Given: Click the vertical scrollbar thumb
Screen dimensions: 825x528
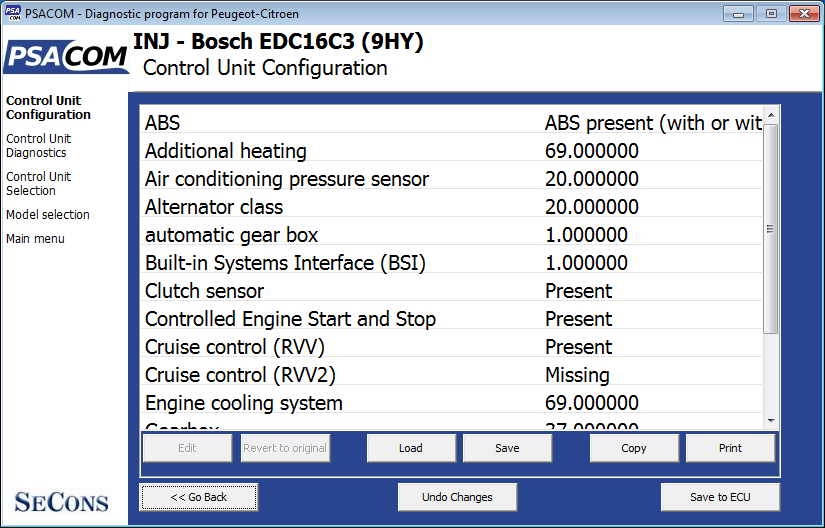Looking at the screenshot, I should click(771, 229).
